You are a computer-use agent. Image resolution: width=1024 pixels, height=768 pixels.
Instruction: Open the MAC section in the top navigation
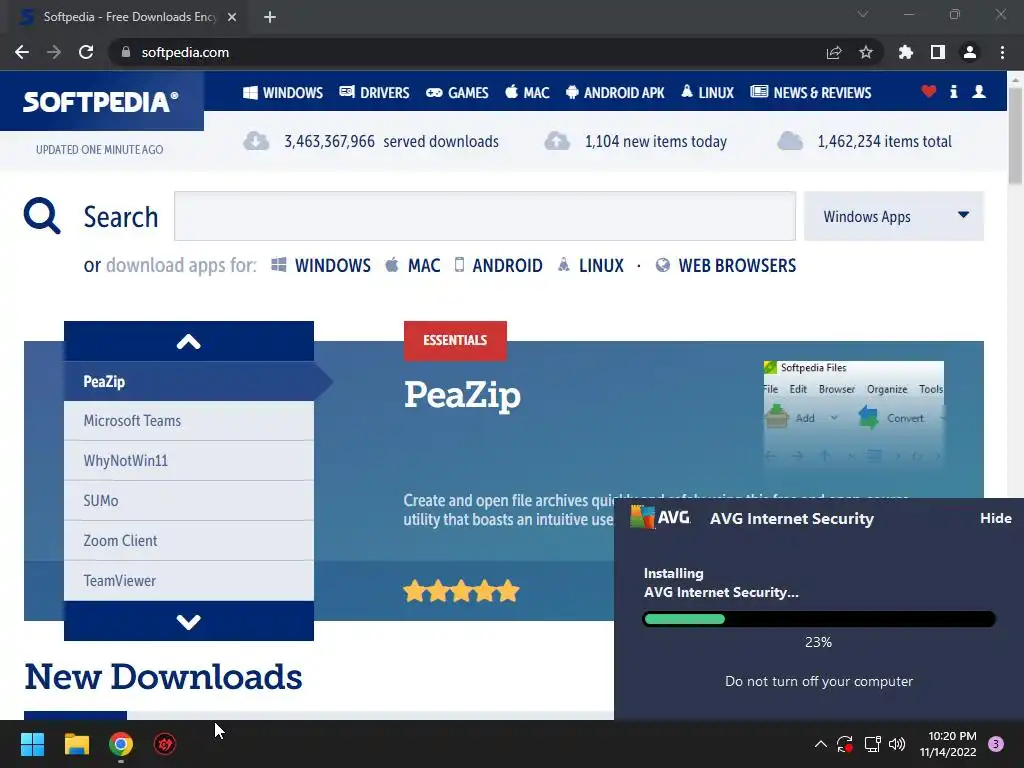527,93
